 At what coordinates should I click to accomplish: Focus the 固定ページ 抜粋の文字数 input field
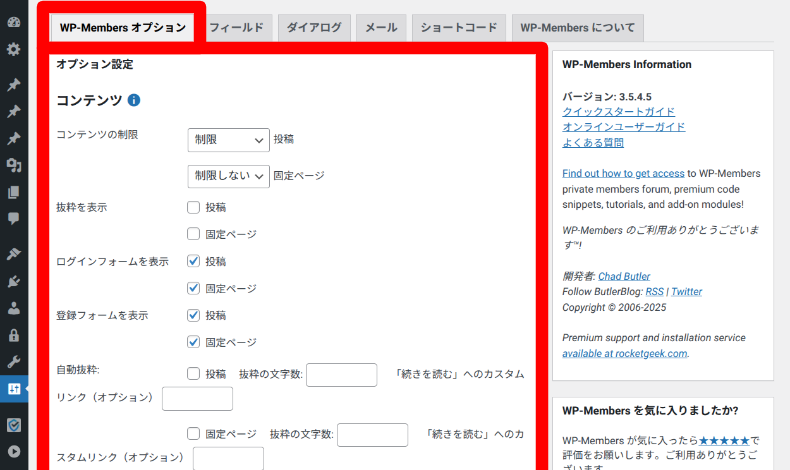(372, 435)
